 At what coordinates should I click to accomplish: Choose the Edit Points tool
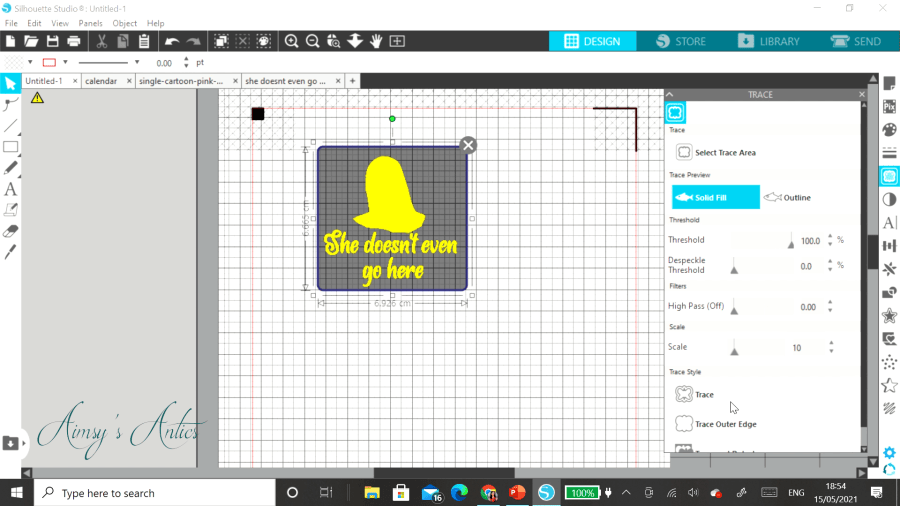[10, 104]
